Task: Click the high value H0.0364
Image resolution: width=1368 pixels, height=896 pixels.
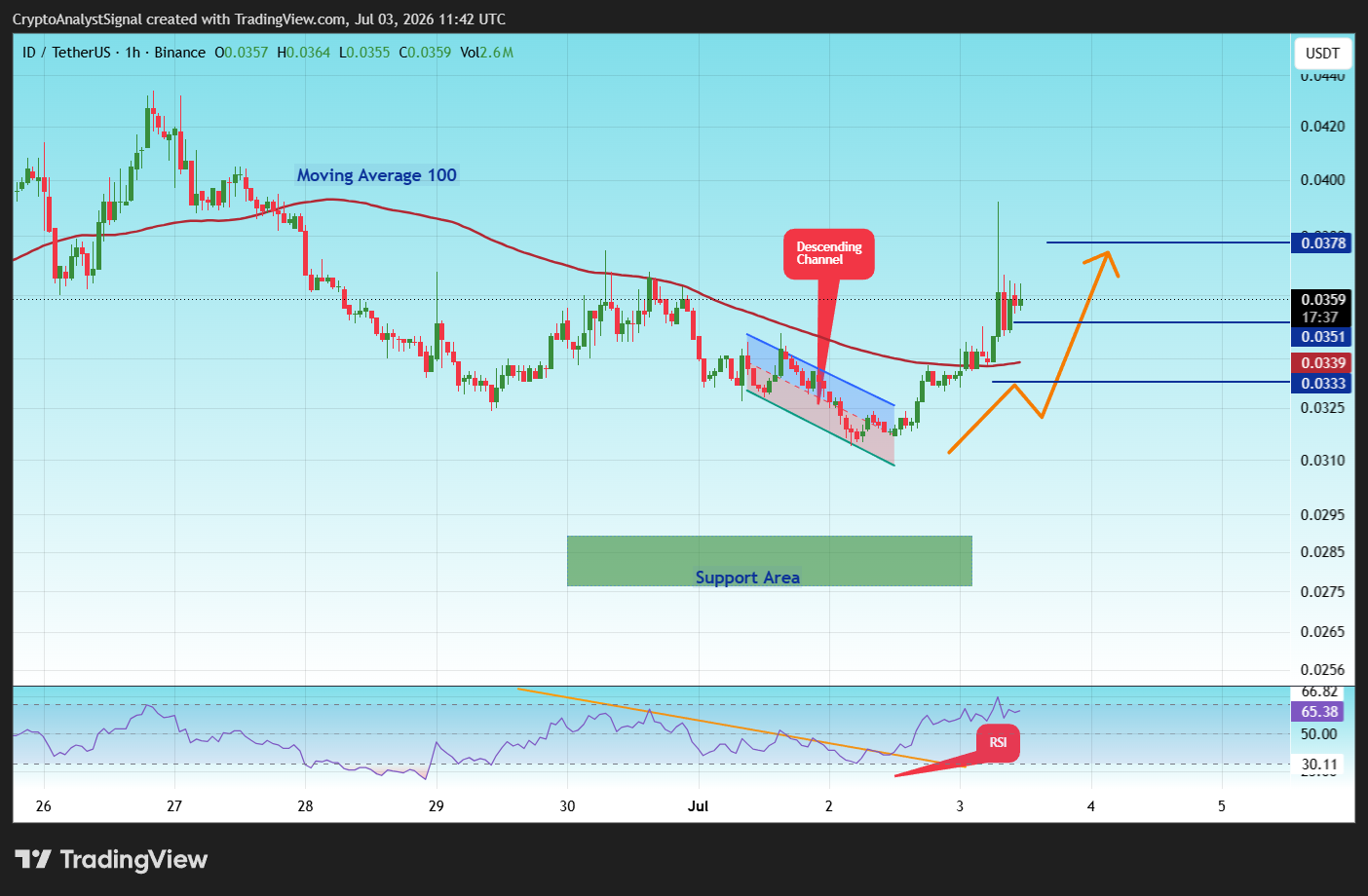Action: (x=304, y=53)
